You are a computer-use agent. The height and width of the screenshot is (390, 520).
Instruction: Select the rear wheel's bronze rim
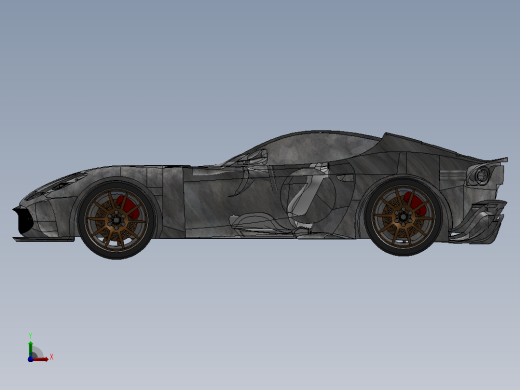(403, 217)
